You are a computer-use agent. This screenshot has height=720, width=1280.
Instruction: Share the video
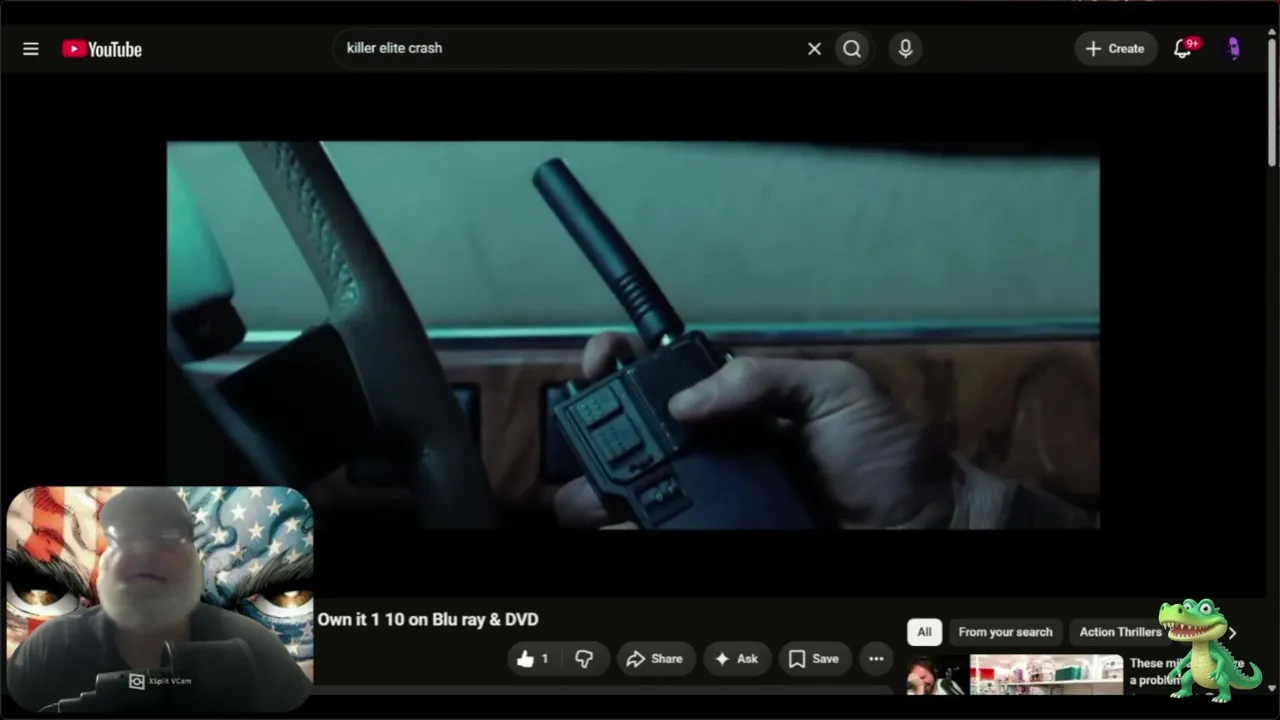pos(655,659)
